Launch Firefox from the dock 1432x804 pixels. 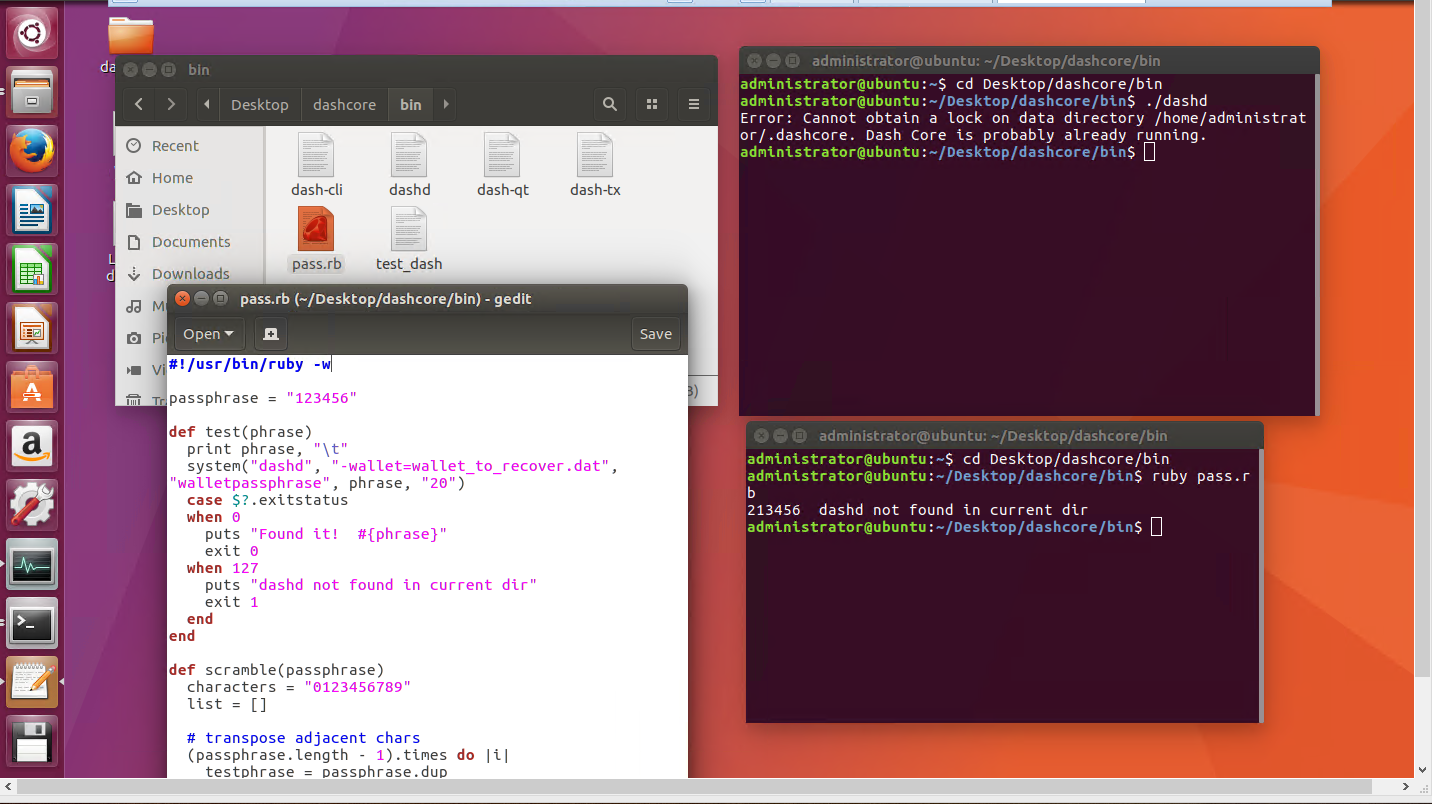click(x=33, y=151)
